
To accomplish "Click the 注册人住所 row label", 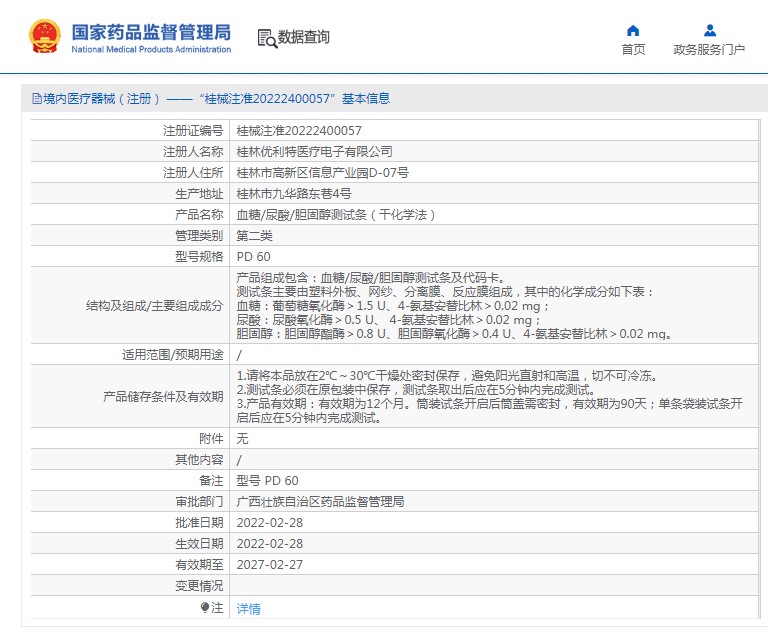I will [193, 173].
